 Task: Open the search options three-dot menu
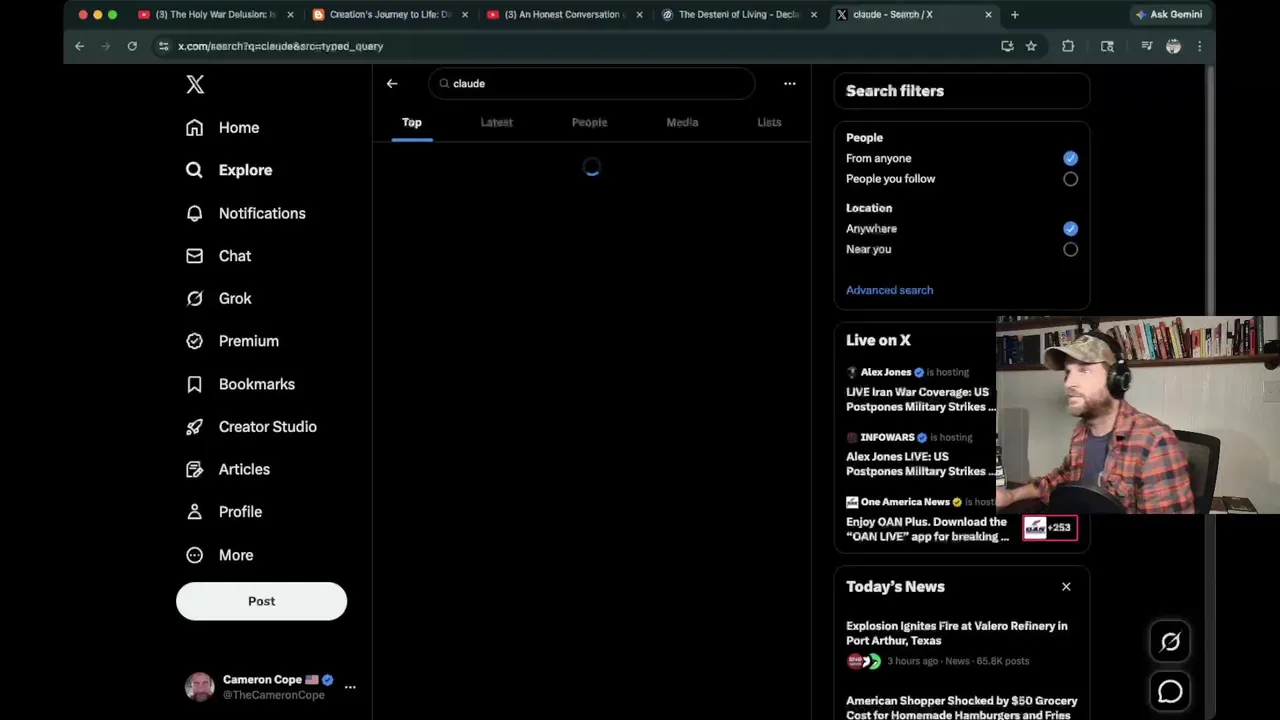(790, 84)
